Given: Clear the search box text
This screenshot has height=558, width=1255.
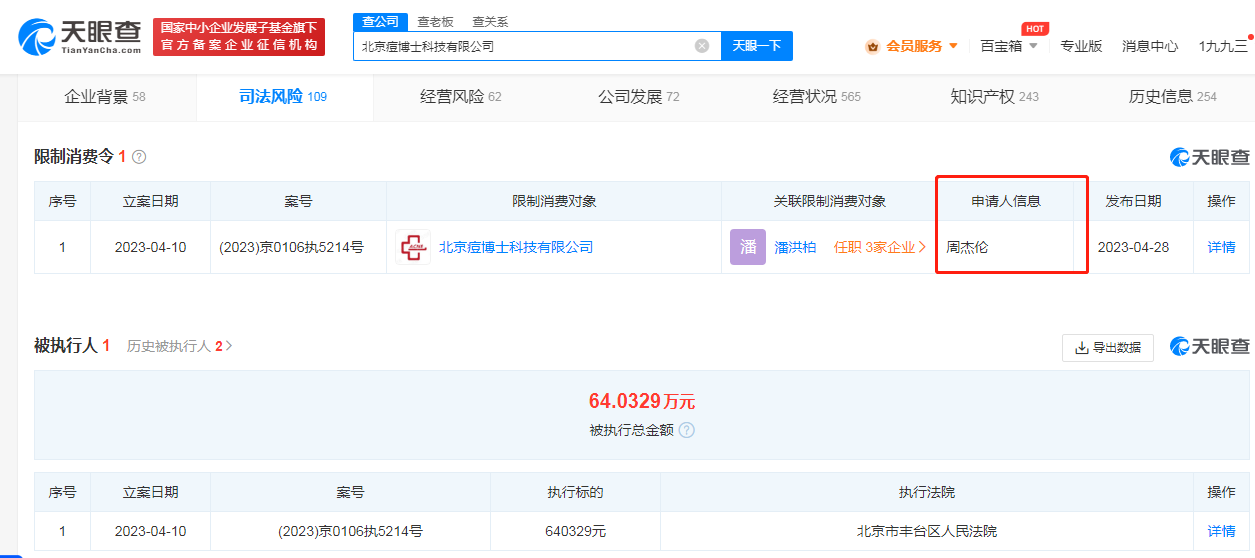Looking at the screenshot, I should coord(702,46).
